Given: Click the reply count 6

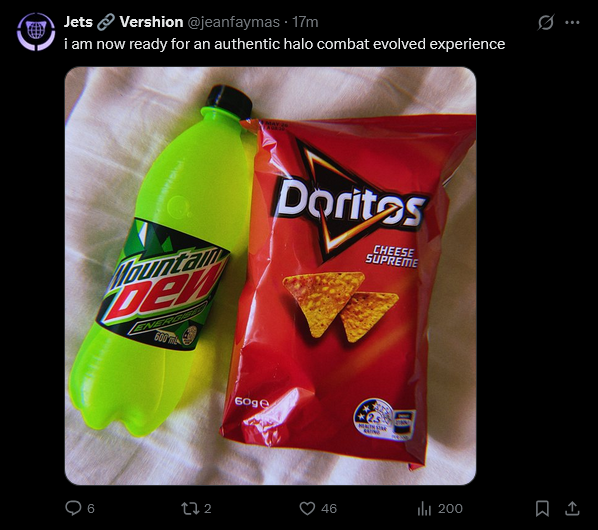Looking at the screenshot, I should click(91, 509).
